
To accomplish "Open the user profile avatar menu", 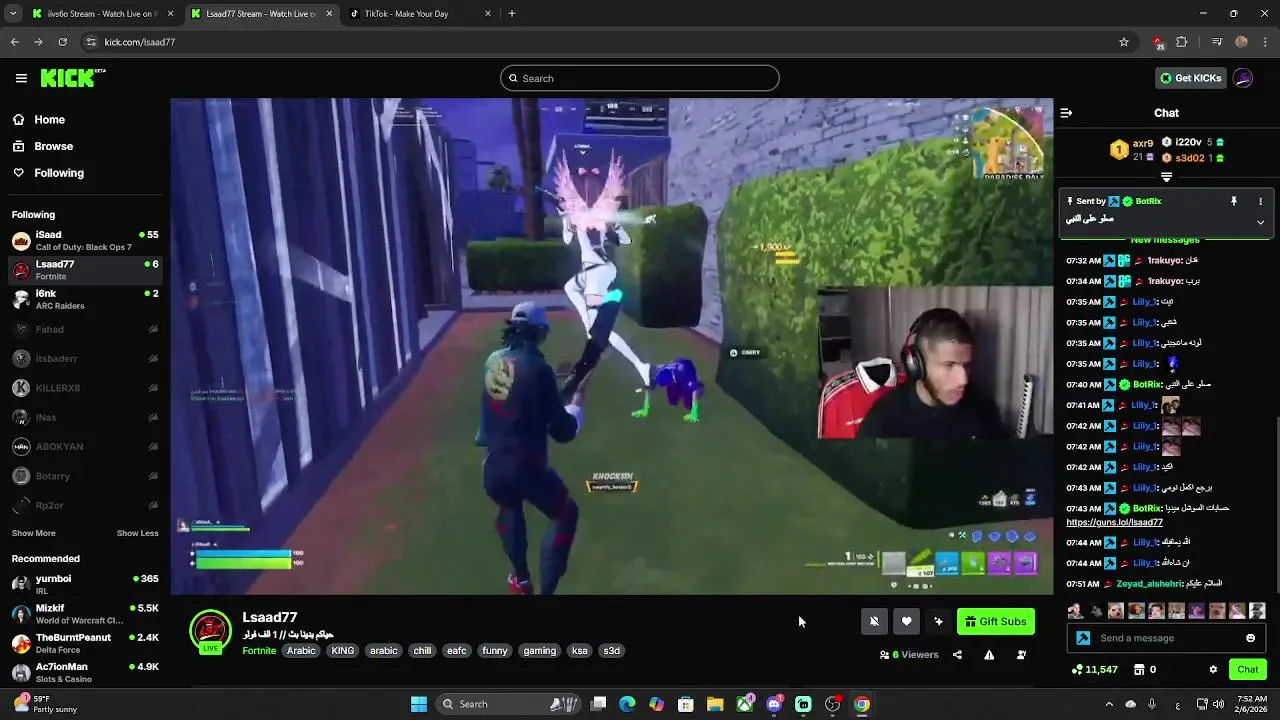I will pos(1243,78).
